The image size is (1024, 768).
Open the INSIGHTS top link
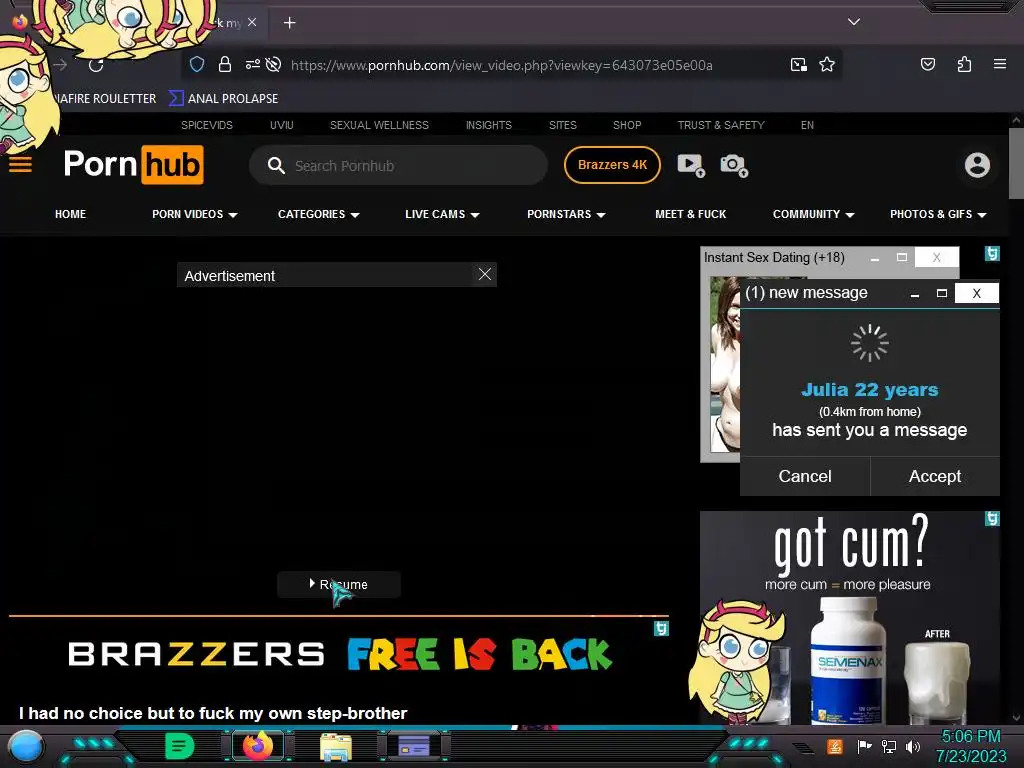click(488, 125)
